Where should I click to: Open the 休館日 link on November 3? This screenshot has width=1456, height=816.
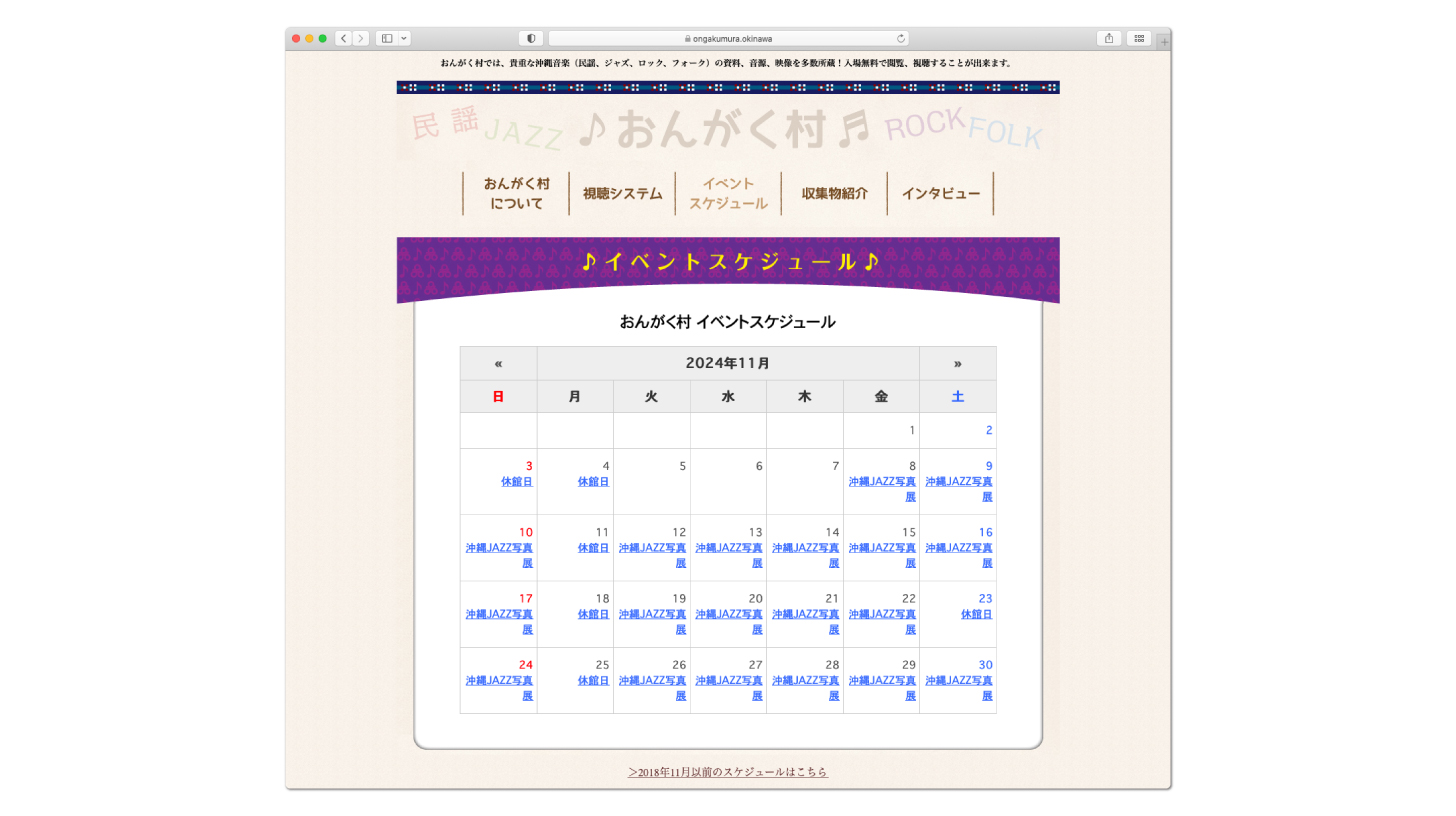516,482
